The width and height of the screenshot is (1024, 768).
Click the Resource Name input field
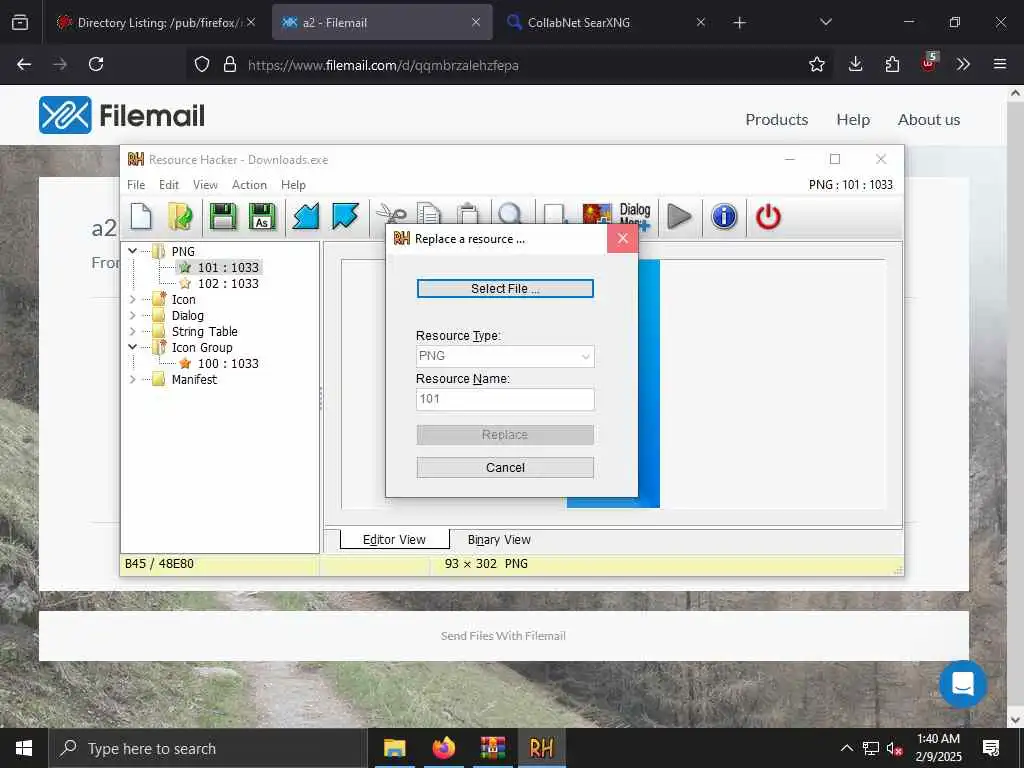coord(505,399)
